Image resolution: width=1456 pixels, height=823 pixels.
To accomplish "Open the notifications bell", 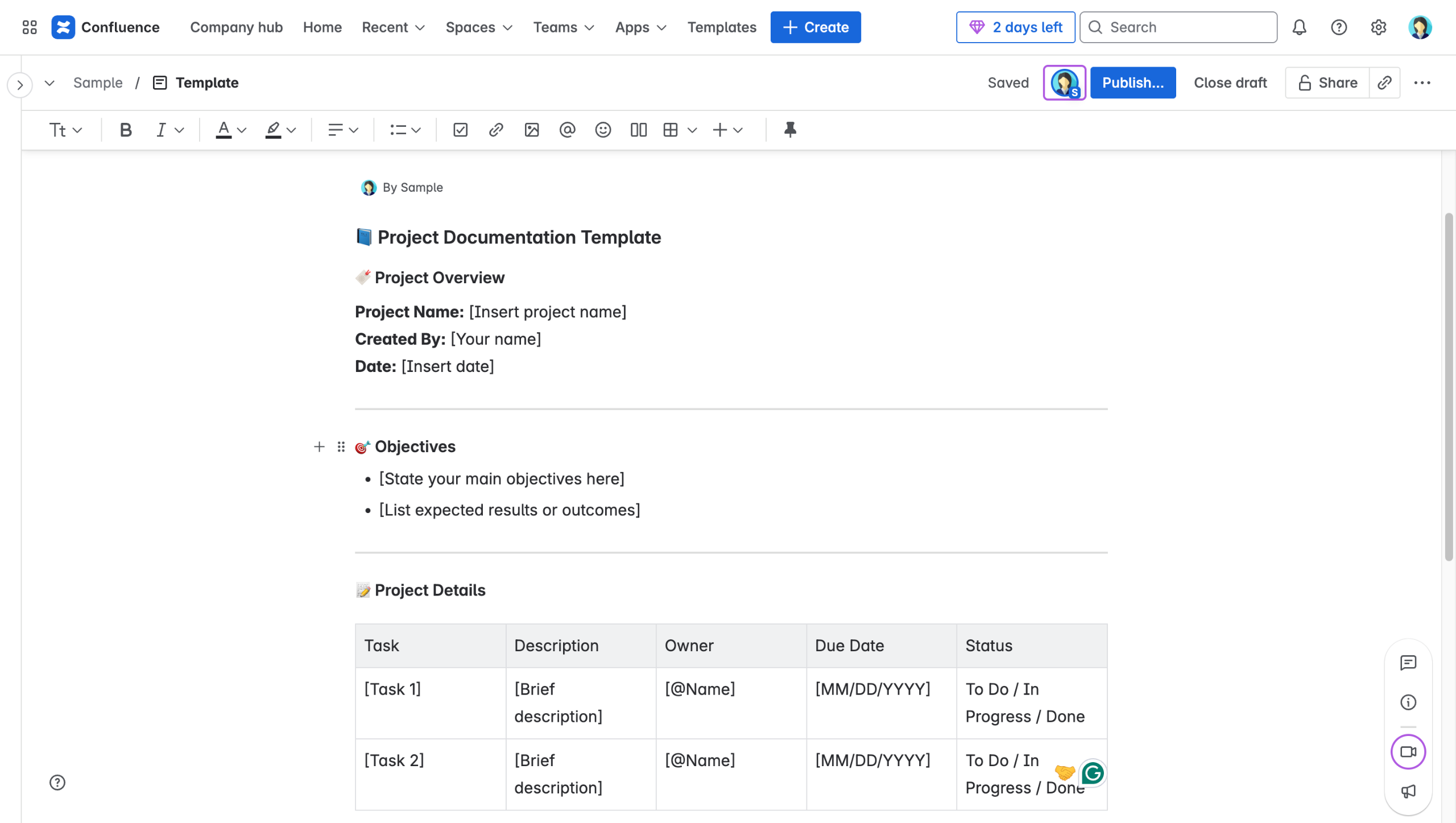I will pyautogui.click(x=1299, y=27).
